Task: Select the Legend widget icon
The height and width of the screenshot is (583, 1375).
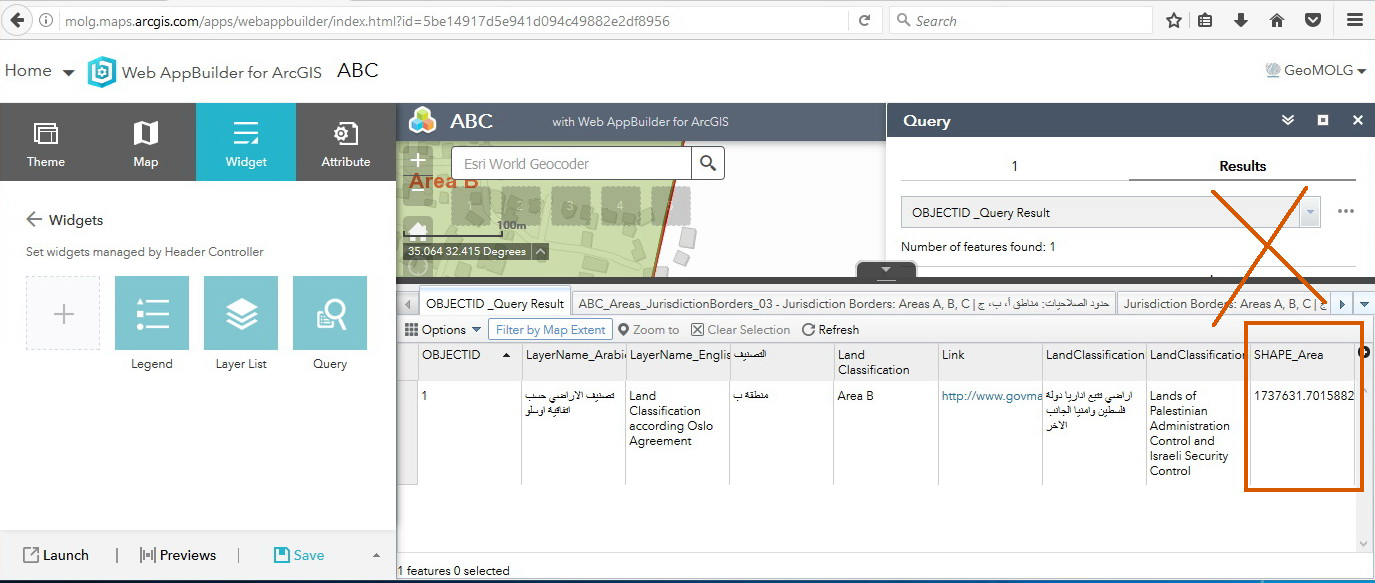Action: [152, 313]
